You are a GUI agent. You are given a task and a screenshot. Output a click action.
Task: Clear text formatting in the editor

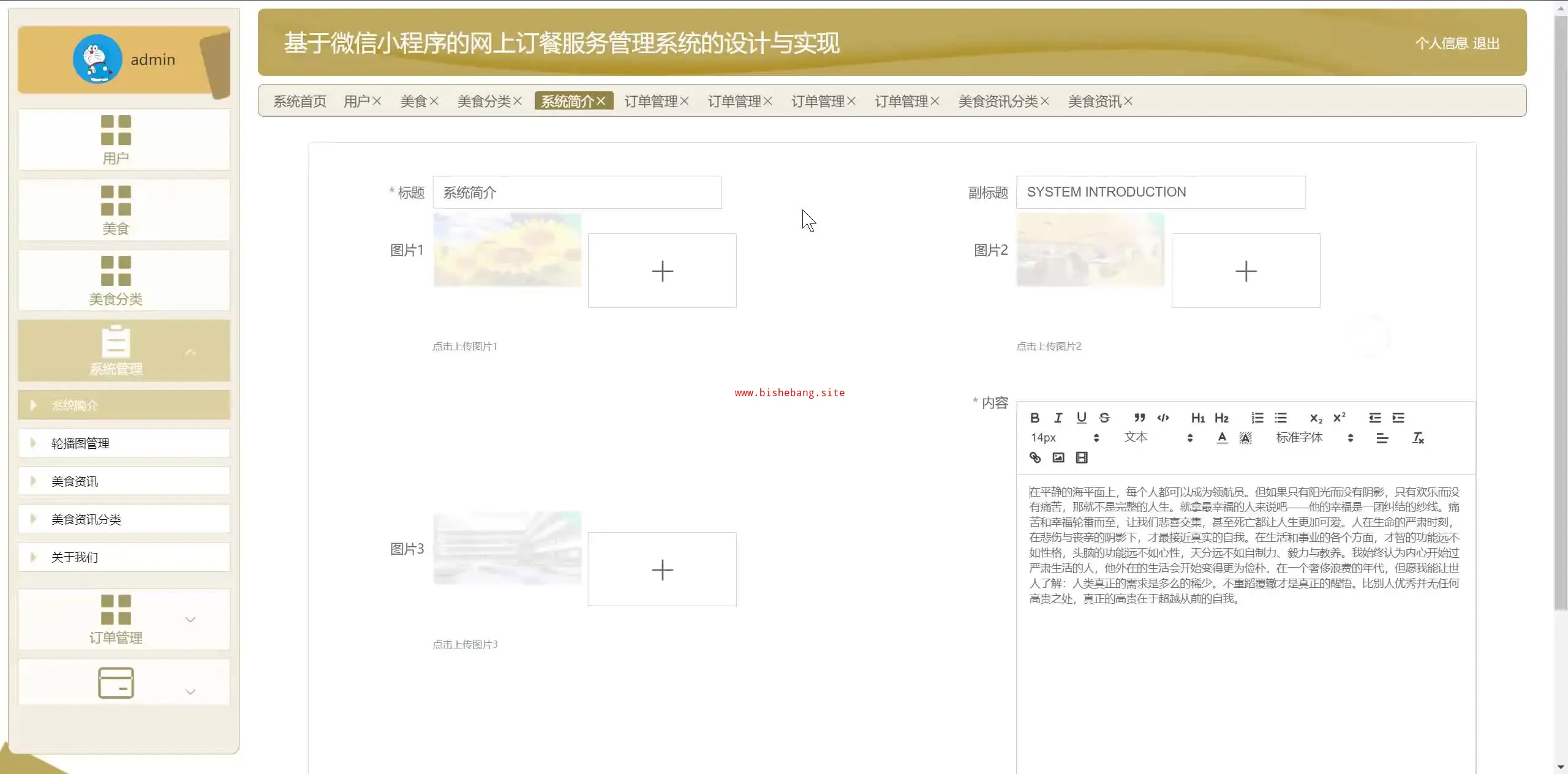point(1418,438)
